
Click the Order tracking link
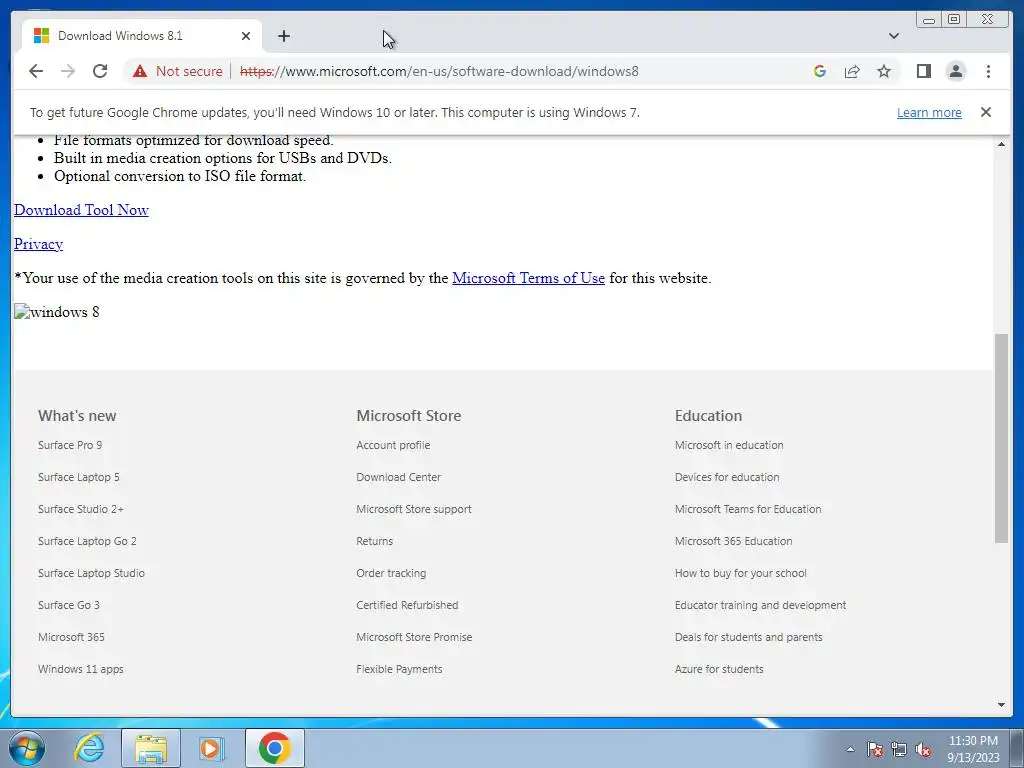pos(391,573)
